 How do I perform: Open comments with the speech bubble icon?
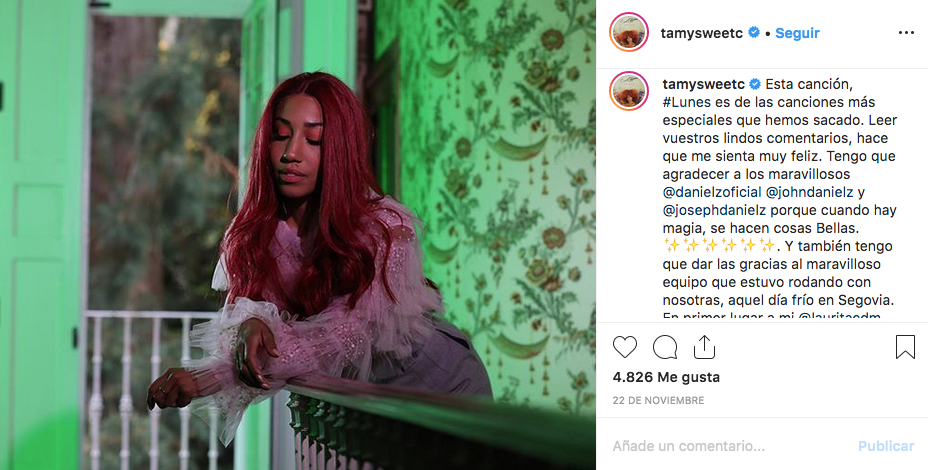click(x=665, y=347)
